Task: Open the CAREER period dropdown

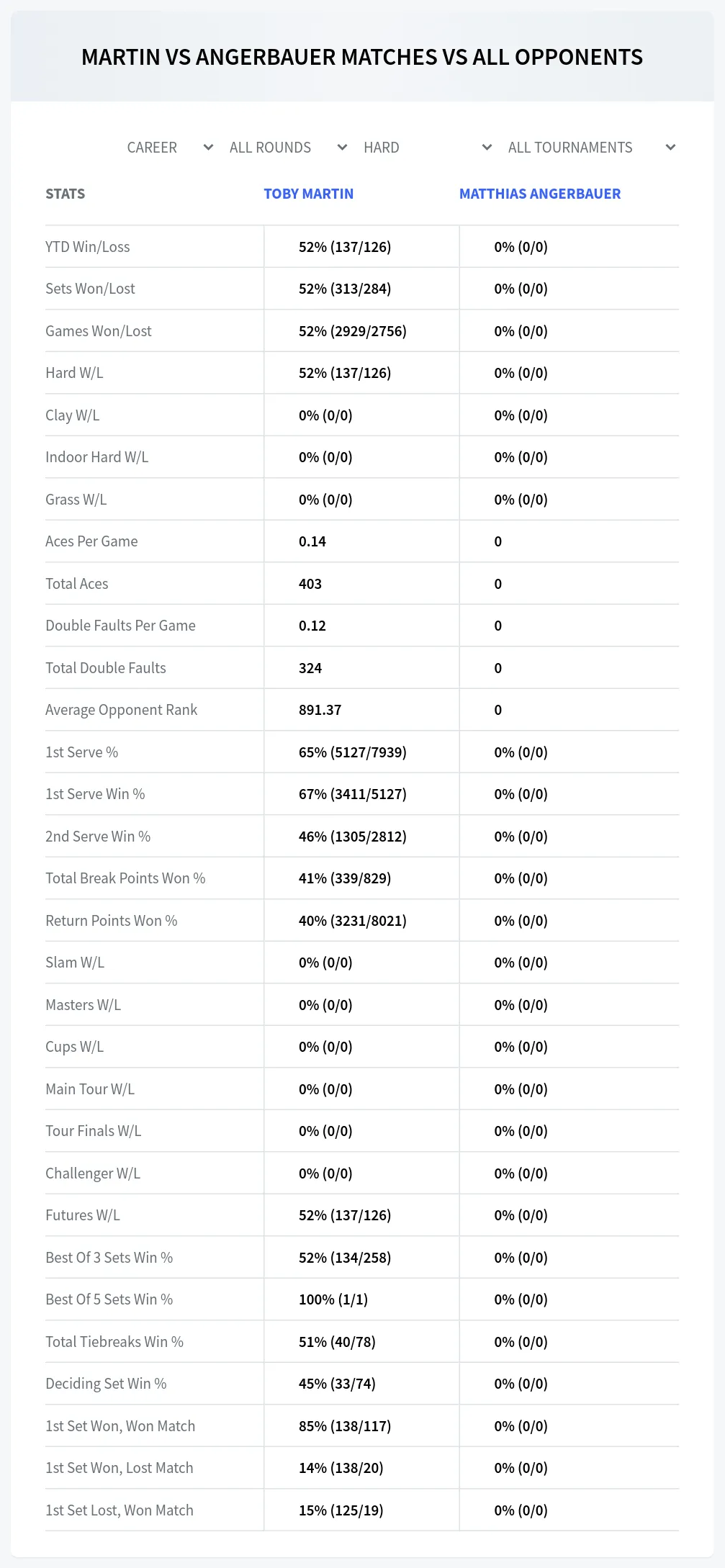Action: (x=170, y=148)
